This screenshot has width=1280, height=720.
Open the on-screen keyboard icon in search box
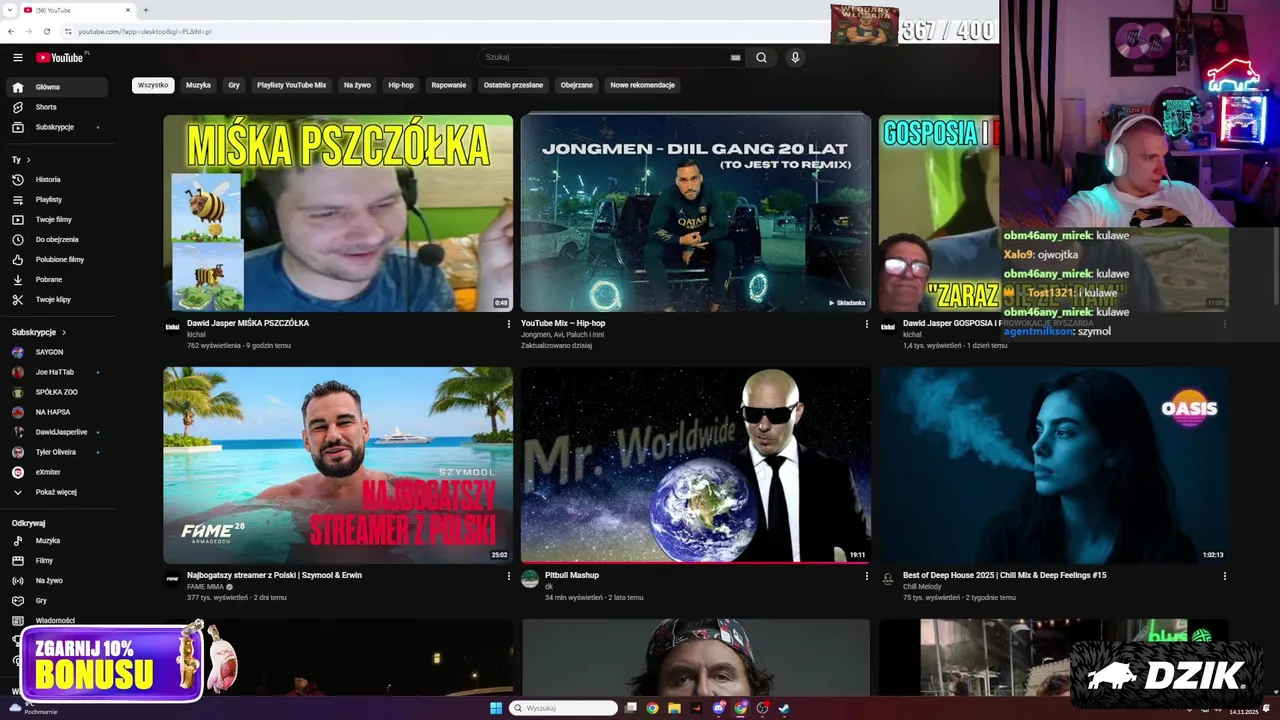click(736, 58)
